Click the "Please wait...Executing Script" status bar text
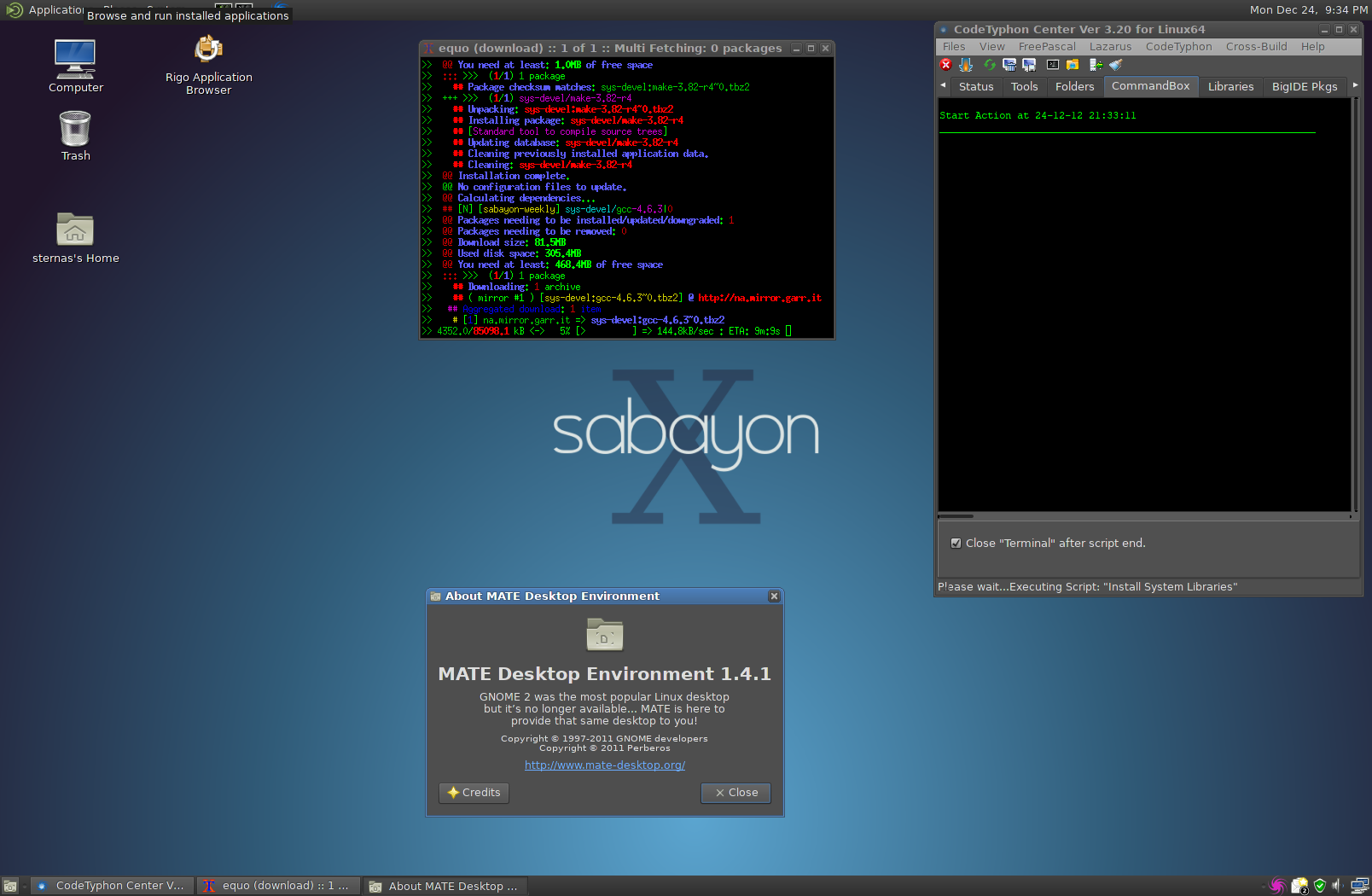 tap(1087, 587)
